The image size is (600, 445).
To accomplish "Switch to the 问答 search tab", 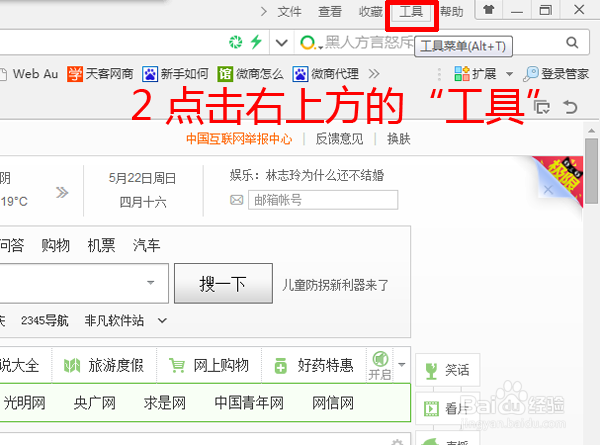I will (x=11, y=245).
